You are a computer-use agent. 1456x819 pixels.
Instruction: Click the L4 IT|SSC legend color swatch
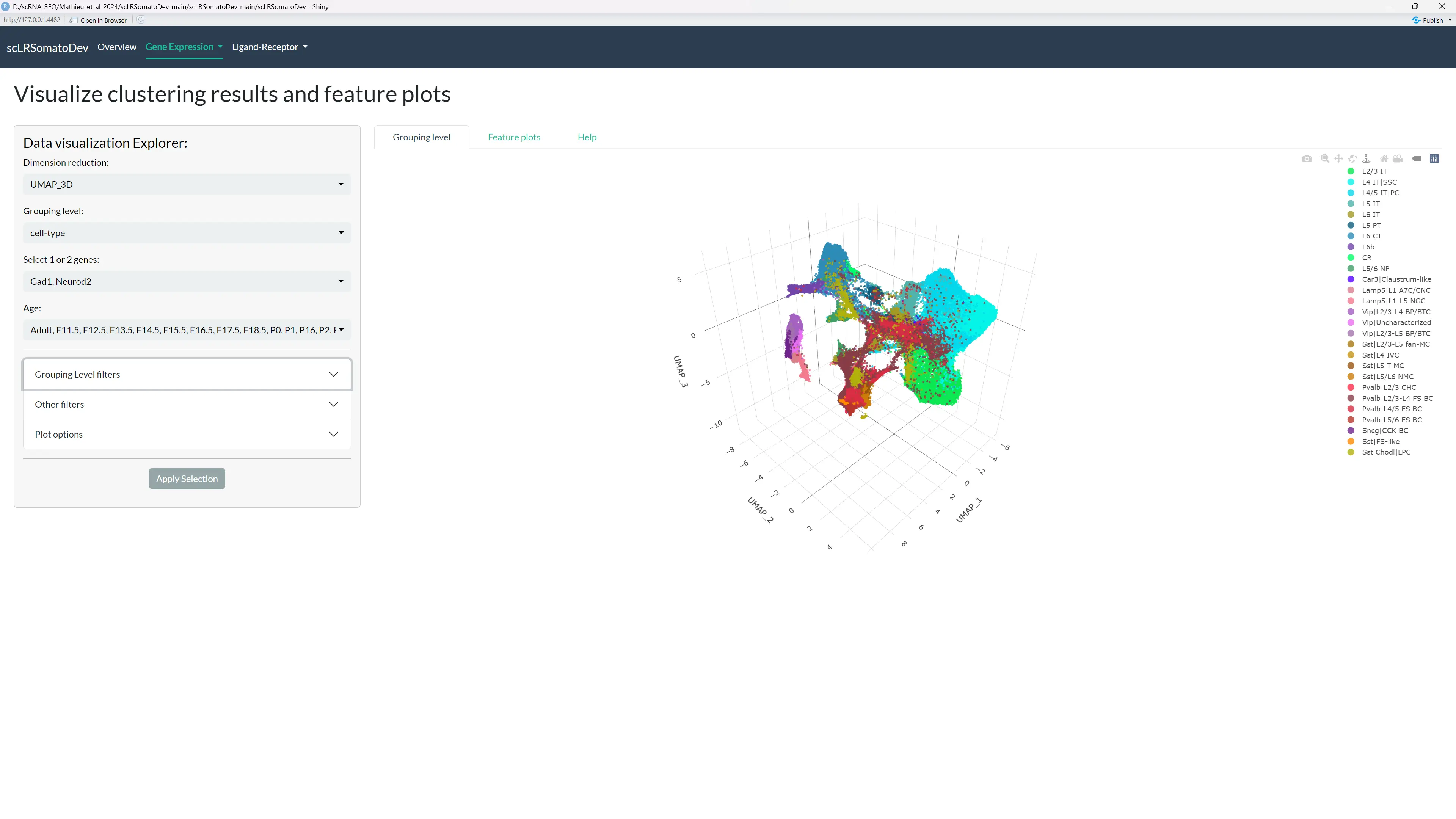click(1351, 182)
